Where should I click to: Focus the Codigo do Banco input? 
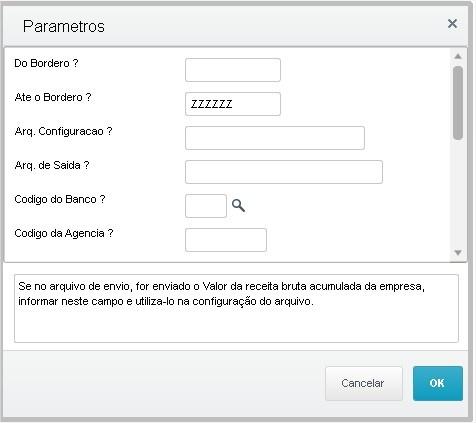click(206, 206)
